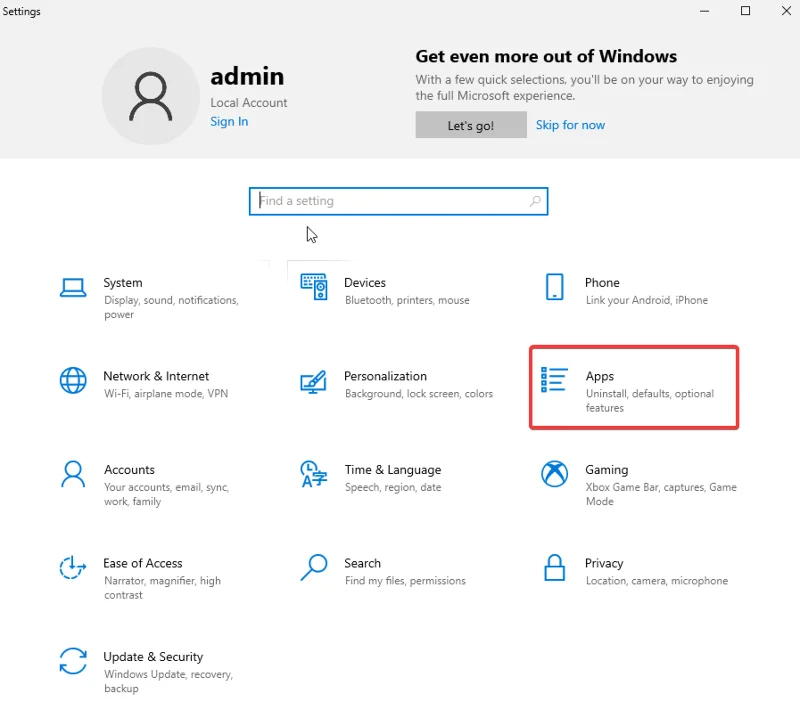The width and height of the screenshot is (800, 718).
Task: Select the Accounts title text
Action: point(130,469)
